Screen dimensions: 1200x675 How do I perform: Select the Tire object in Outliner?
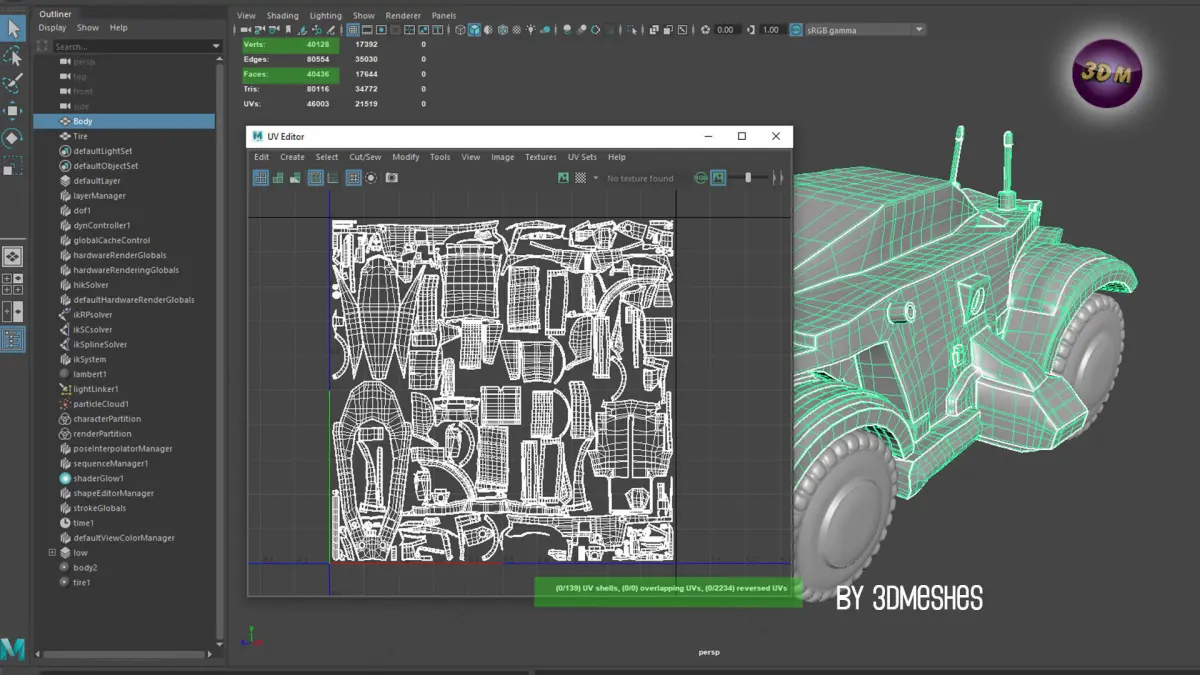pos(80,136)
